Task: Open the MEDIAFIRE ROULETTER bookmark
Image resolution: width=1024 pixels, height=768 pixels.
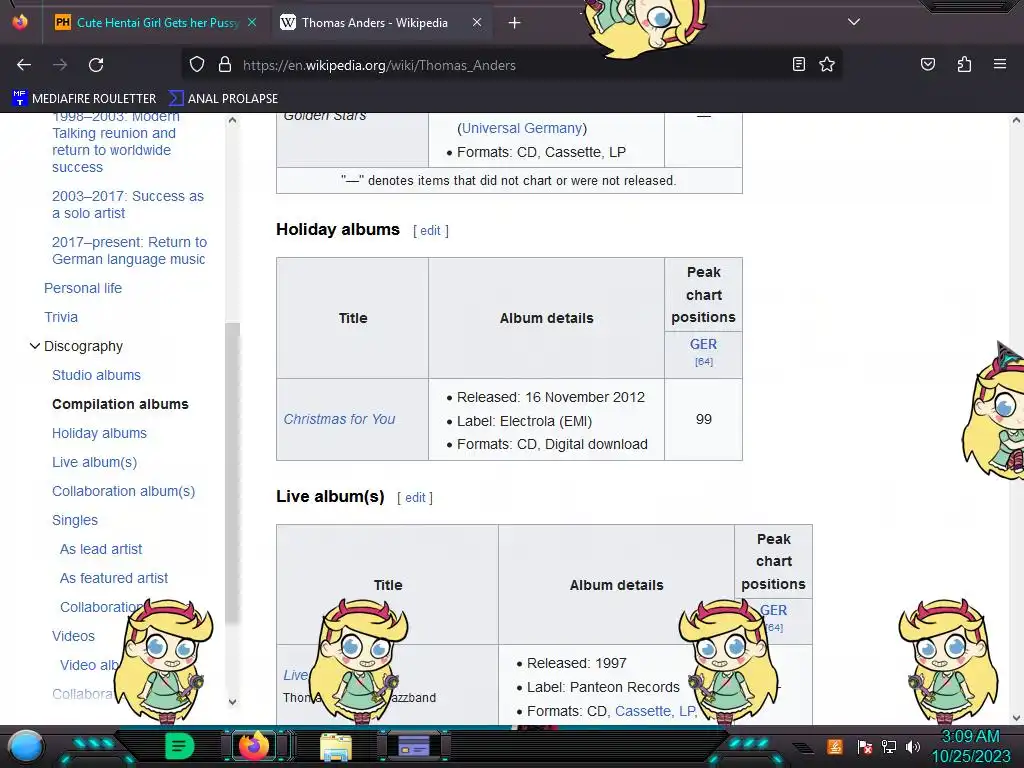Action: [84, 99]
